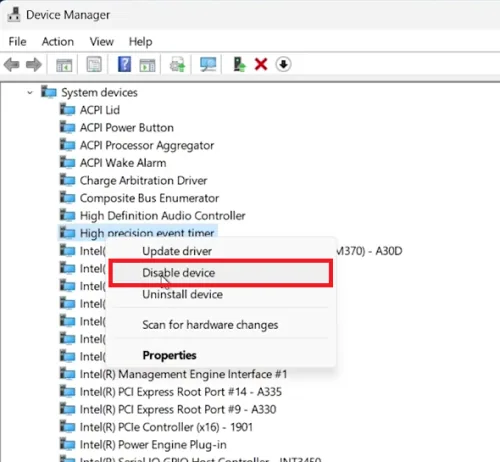
Task: Collapse the System devices category
Action: (x=30, y=92)
